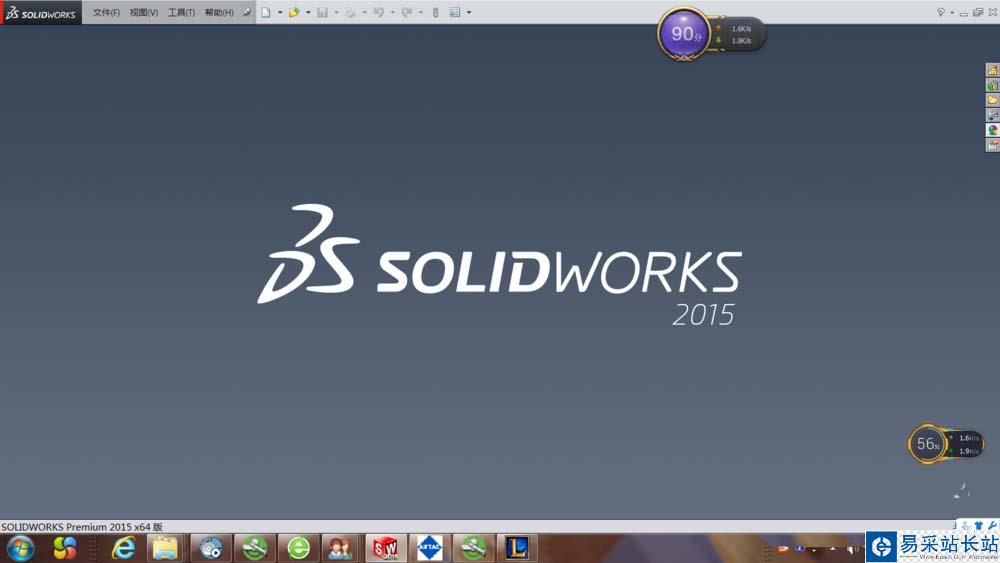The width and height of the screenshot is (1000, 563).
Task: Click the colorful pinwheel taskbar icon
Action: tap(64, 548)
